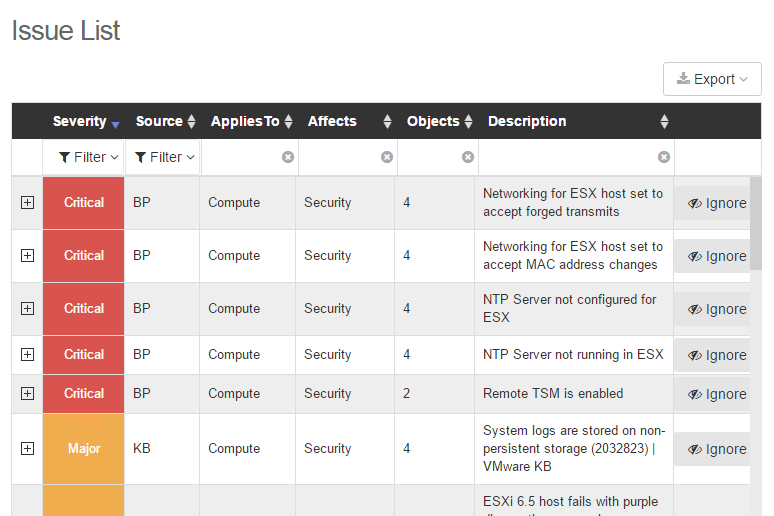Viewport: 774px width, 516px height.
Task: Open the Severity Filter dropdown
Action: pos(89,157)
